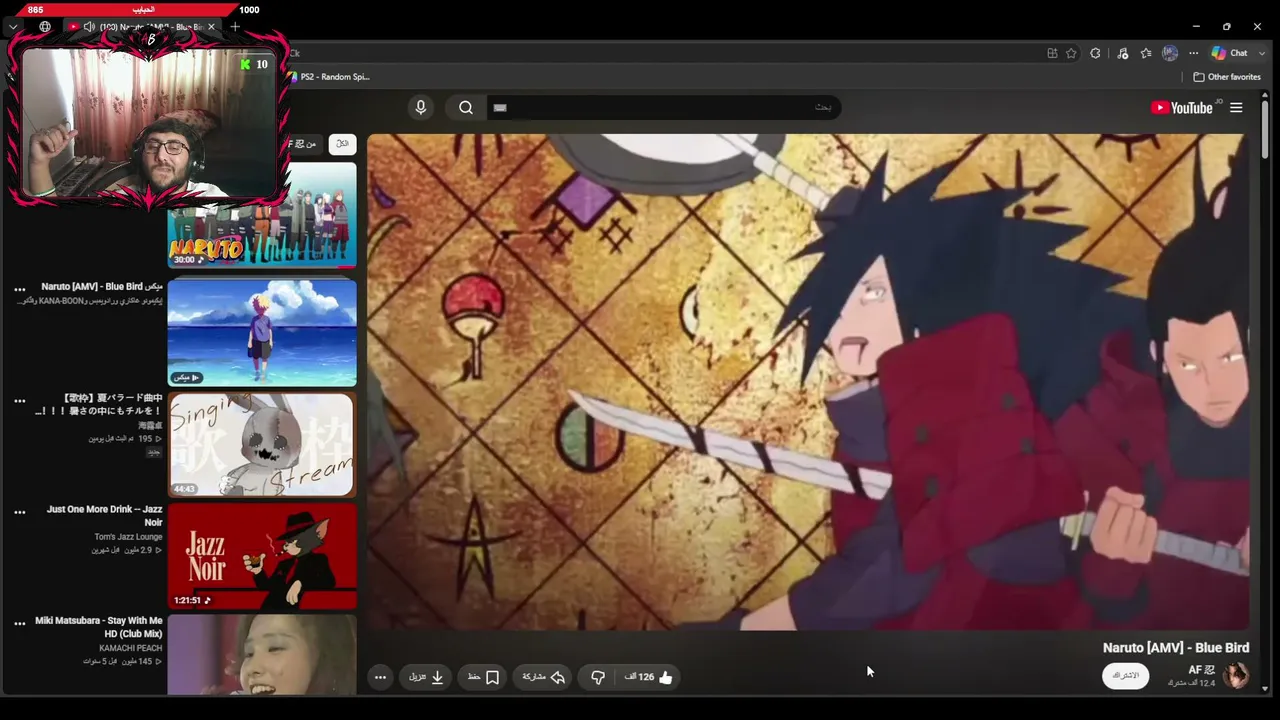Open the favorites list toolbar icon
This screenshot has height=720, width=1280.
coord(1146,53)
